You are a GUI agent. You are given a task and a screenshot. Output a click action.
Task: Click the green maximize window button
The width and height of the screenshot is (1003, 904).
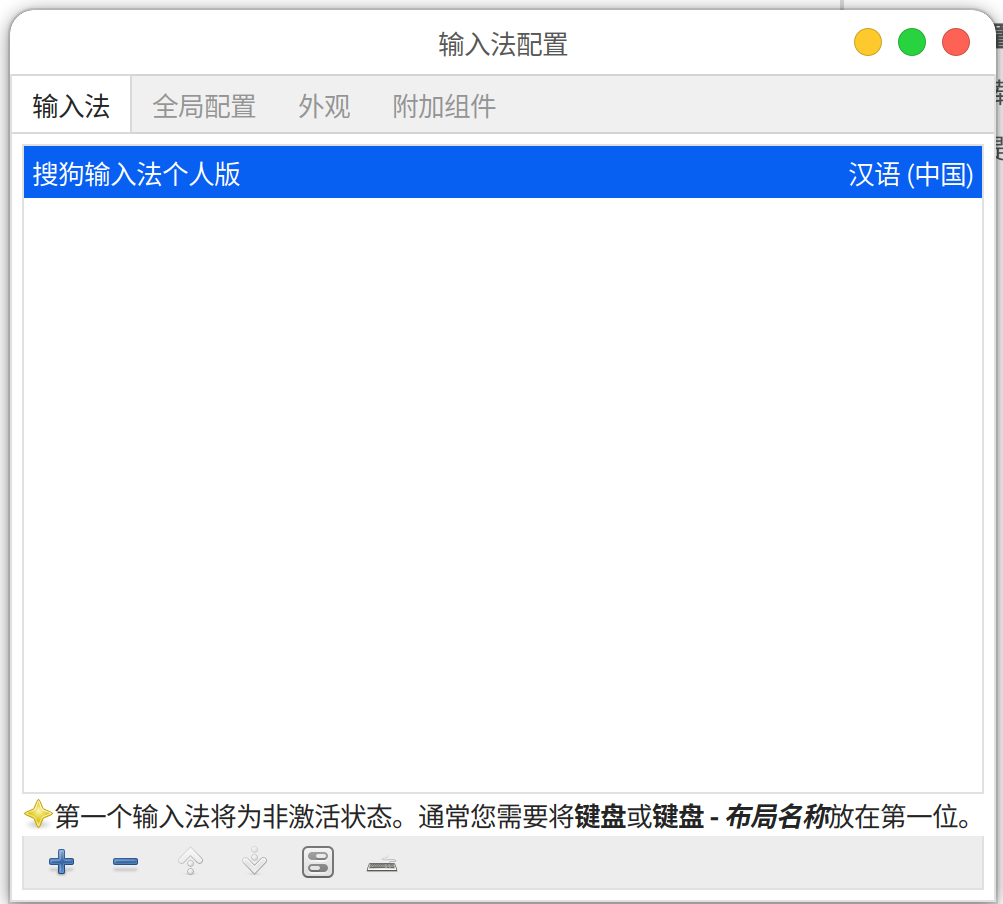(912, 42)
